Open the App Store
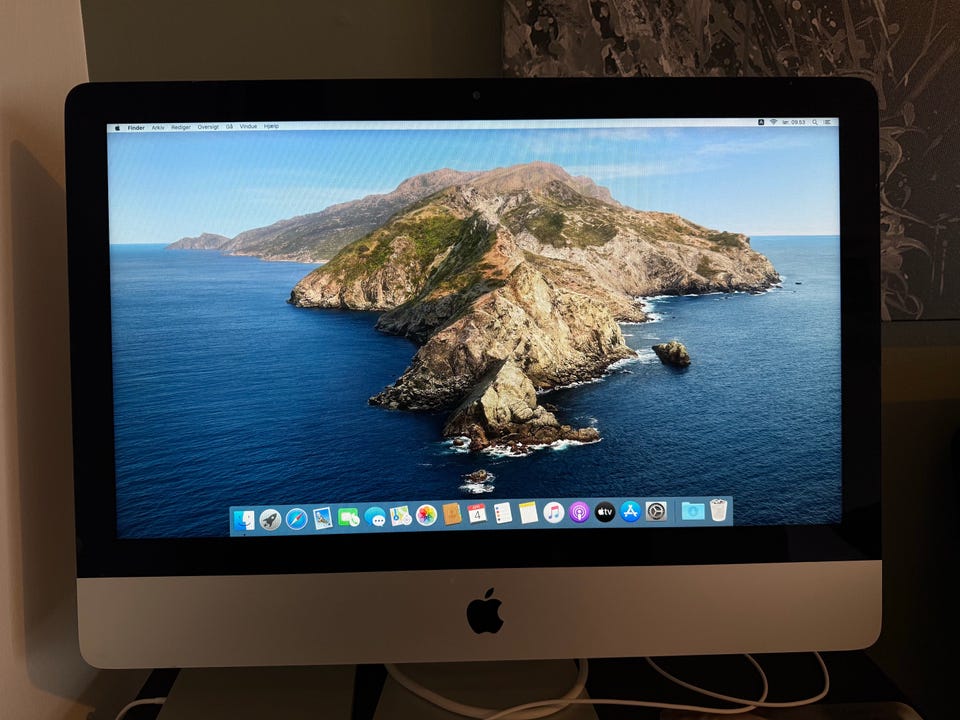Screen dimensions: 960x720 tap(630, 511)
